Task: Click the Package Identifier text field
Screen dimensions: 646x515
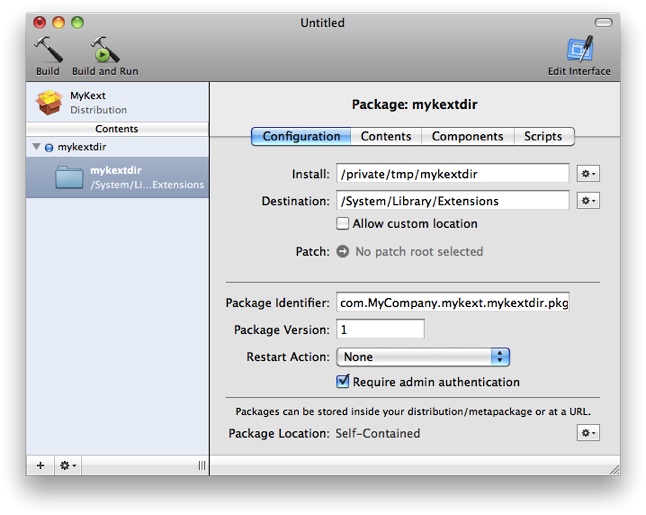Action: coord(453,302)
